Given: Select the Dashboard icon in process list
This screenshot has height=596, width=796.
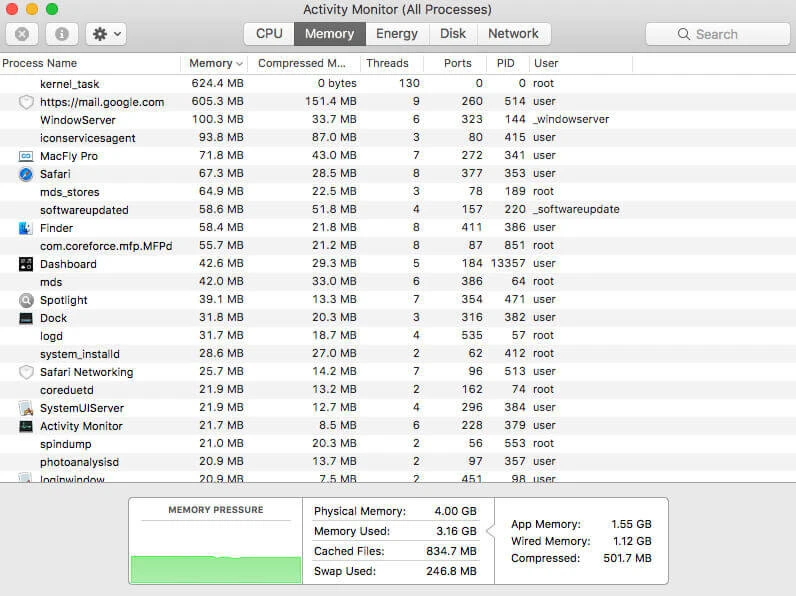Looking at the screenshot, I should click(x=26, y=264).
